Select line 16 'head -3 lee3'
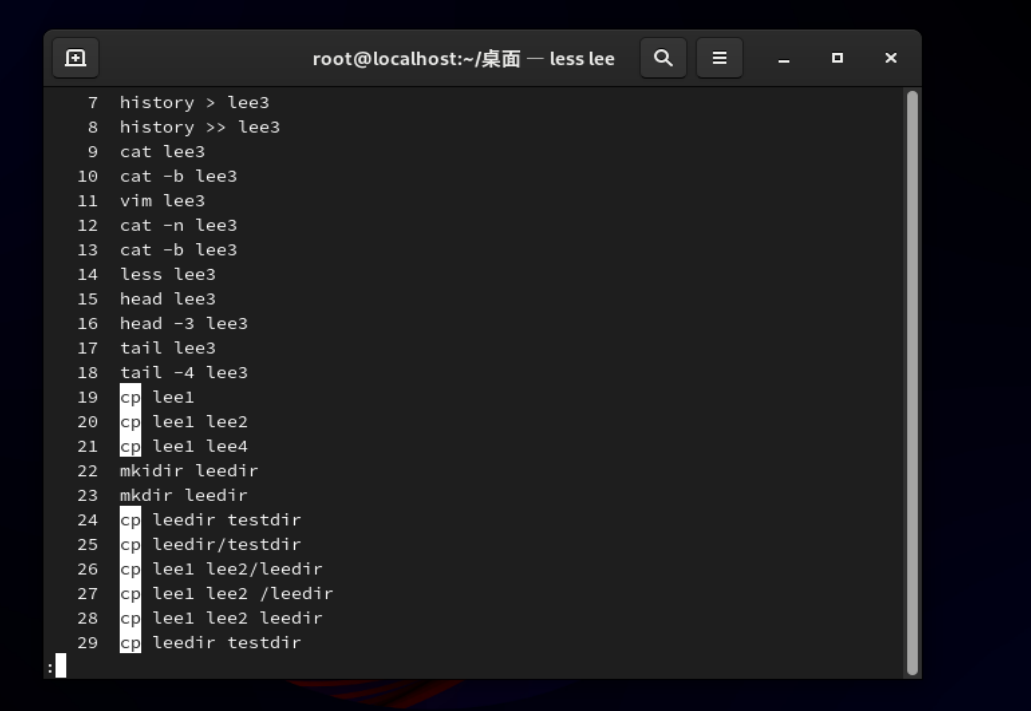1031x711 pixels. [184, 324]
